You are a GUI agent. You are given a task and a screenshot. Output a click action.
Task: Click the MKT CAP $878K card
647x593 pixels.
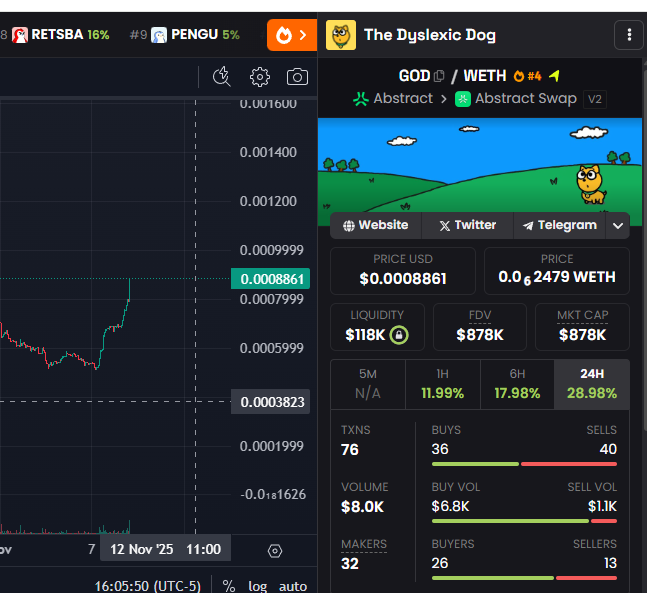pyautogui.click(x=582, y=327)
